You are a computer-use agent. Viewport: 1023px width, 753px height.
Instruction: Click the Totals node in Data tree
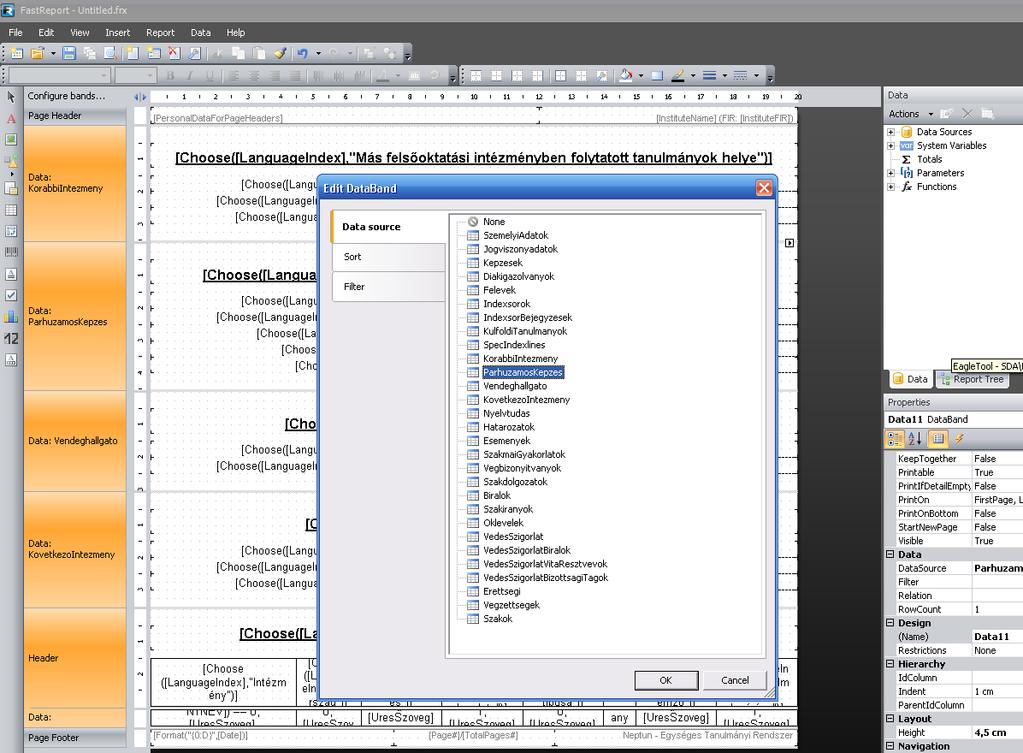[x=929, y=159]
